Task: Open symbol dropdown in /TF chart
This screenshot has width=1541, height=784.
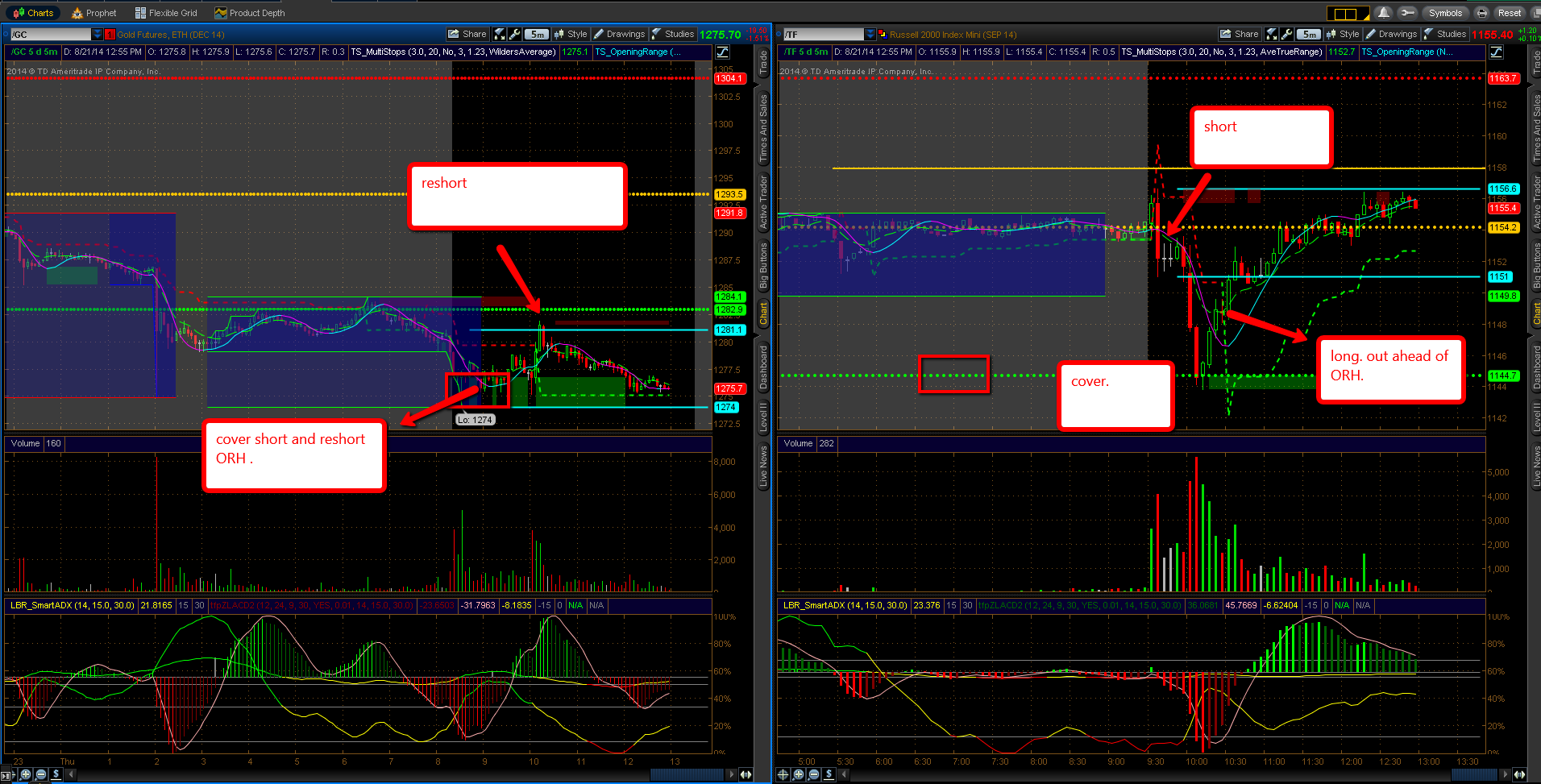Action: coord(870,35)
